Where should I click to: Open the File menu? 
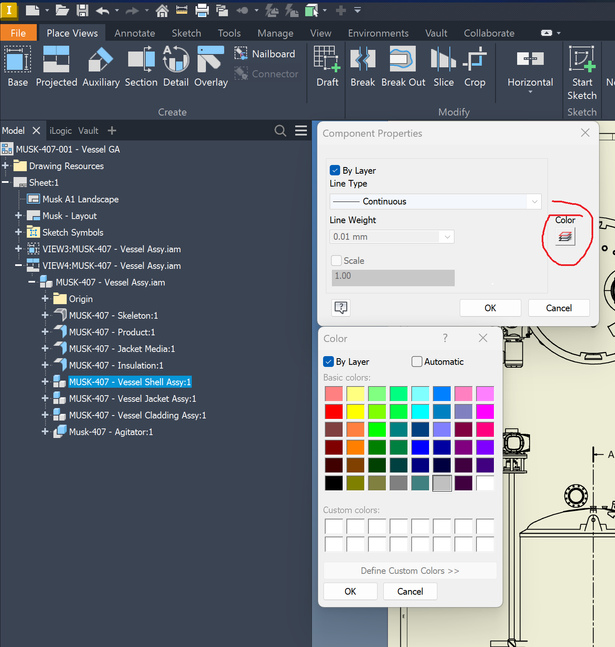18,33
